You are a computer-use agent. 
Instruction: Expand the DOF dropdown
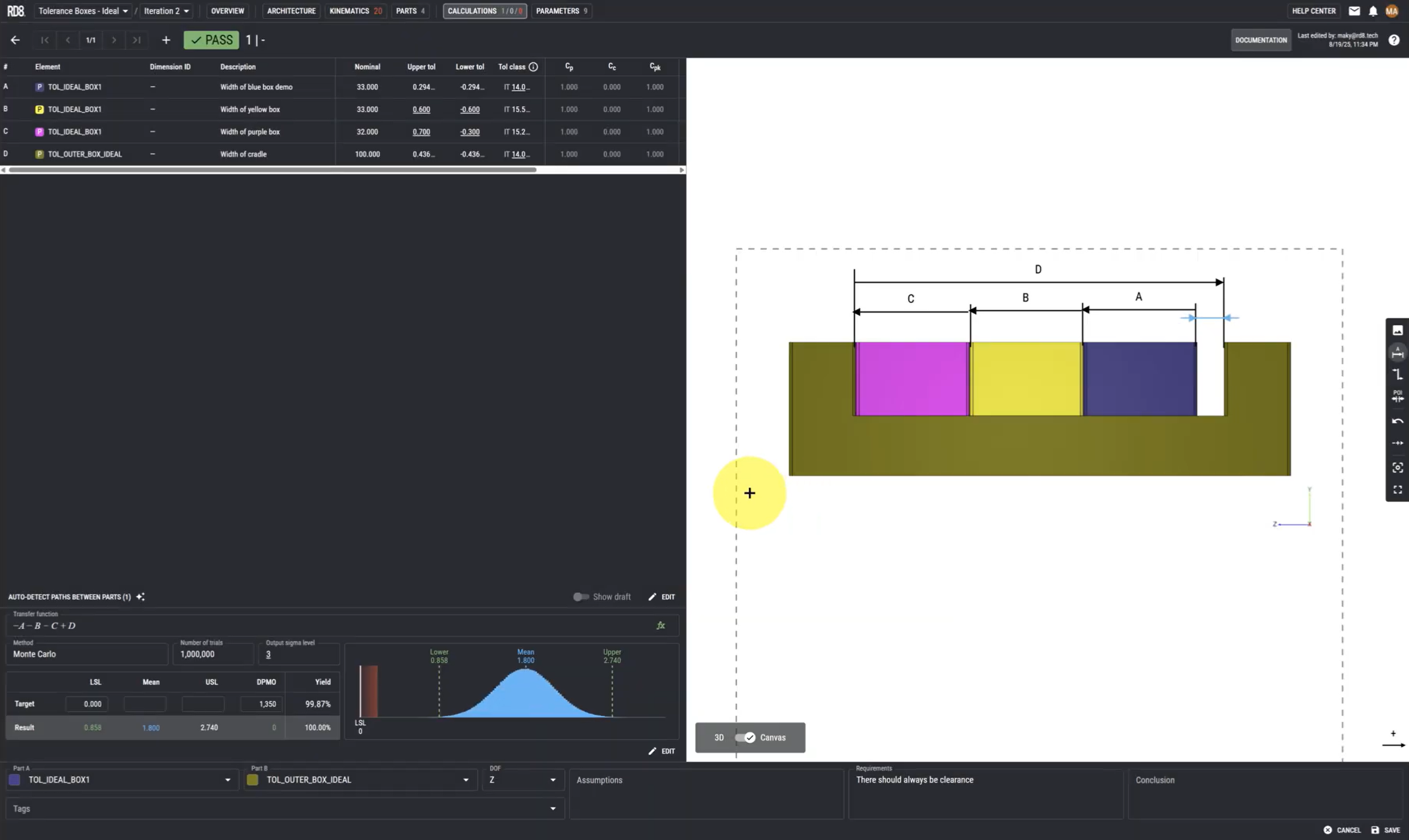tap(552, 779)
